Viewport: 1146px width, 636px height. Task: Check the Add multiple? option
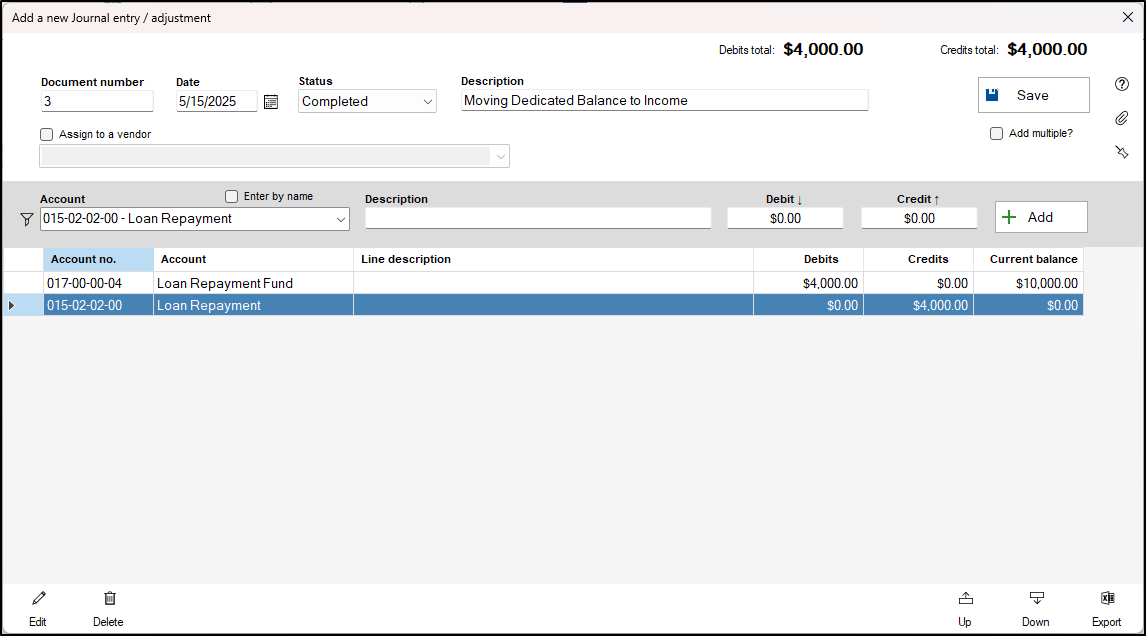click(996, 133)
